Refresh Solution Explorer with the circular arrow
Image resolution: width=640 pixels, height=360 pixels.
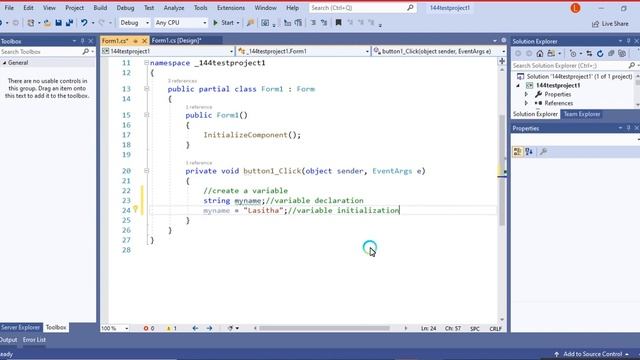tap(600, 53)
